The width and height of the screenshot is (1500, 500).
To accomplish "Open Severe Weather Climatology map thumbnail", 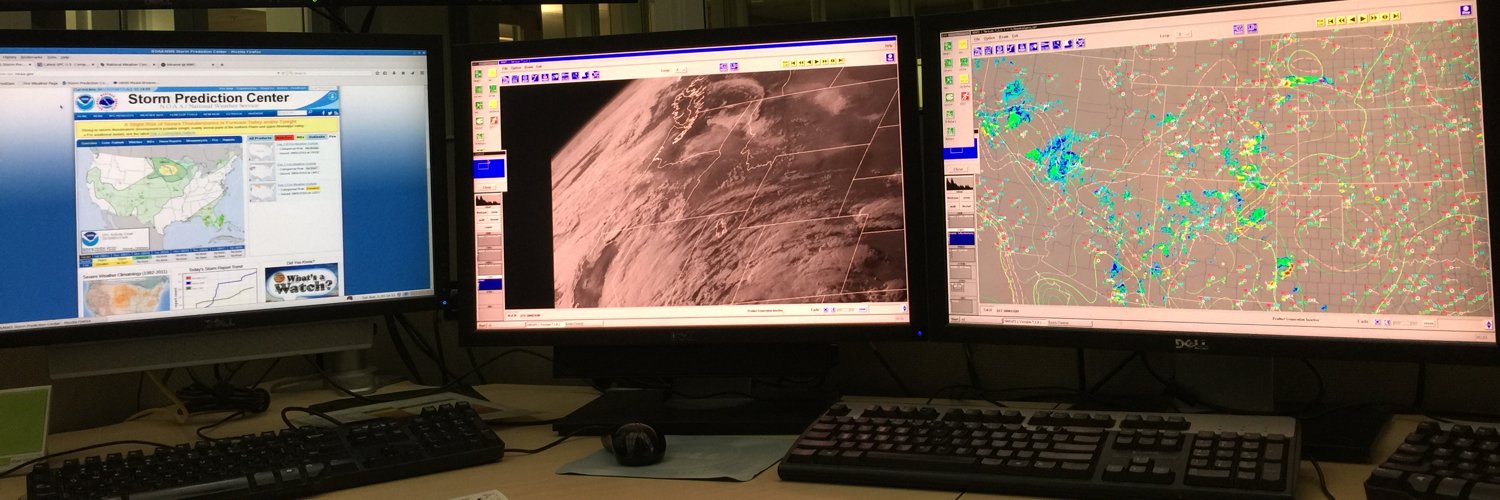I will point(126,296).
